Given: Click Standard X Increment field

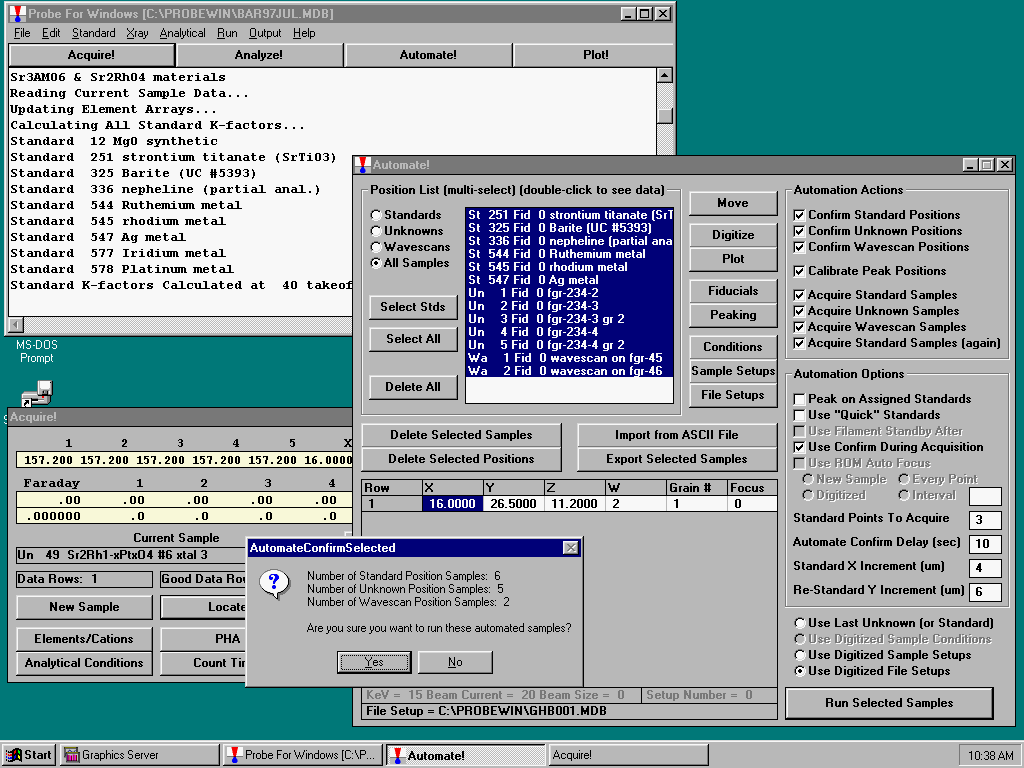Looking at the screenshot, I should [x=985, y=568].
